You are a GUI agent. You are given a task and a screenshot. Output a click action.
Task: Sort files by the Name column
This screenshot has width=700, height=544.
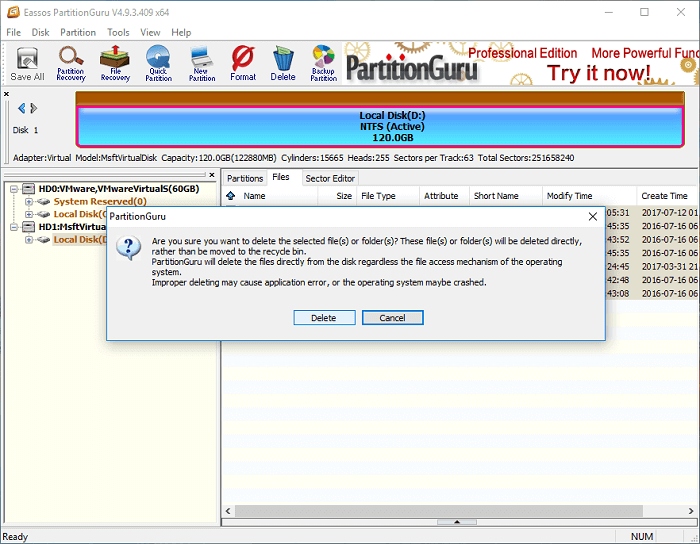[254, 196]
